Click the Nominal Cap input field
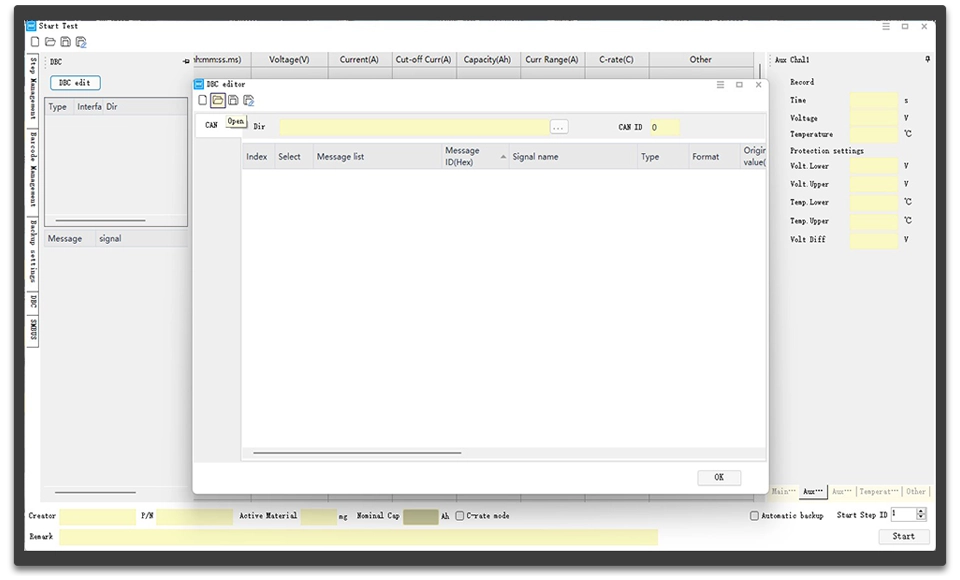 pyautogui.click(x=421, y=516)
